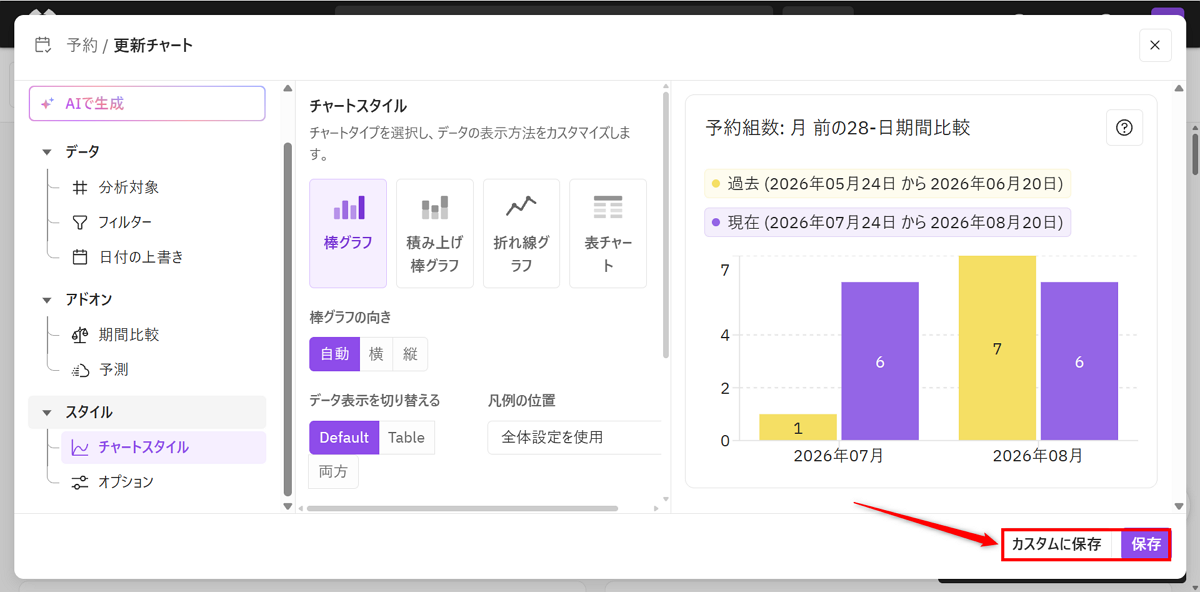The image size is (1200, 592).
Task: Open the 凡例の位置 dropdown
Action: 574,437
